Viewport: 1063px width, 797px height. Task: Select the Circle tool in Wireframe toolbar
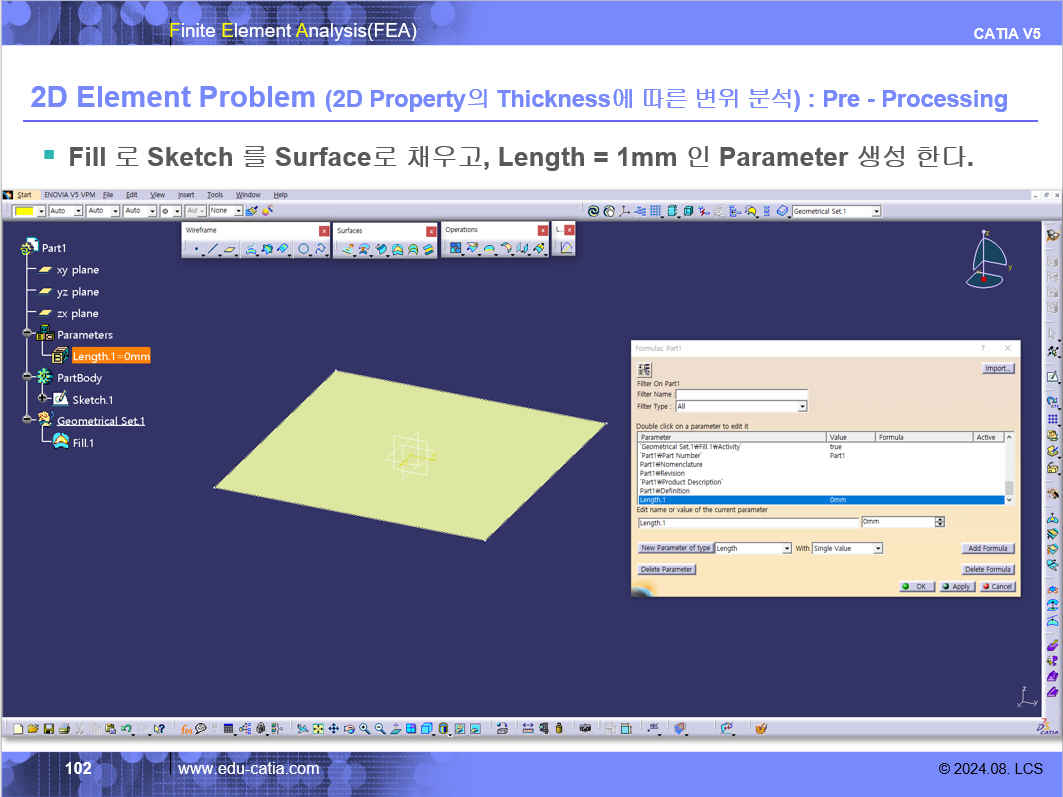point(303,249)
